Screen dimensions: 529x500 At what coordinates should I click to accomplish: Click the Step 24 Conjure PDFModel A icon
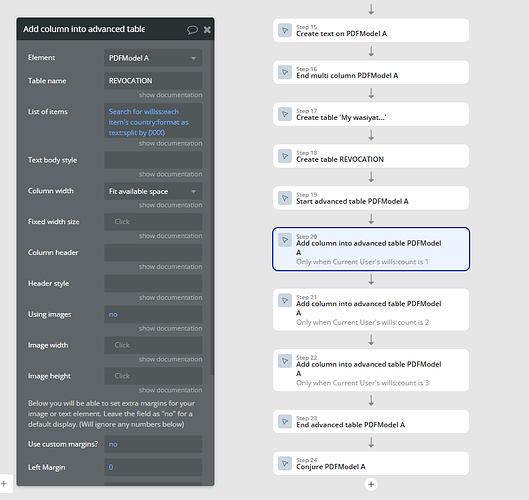[x=285, y=463]
